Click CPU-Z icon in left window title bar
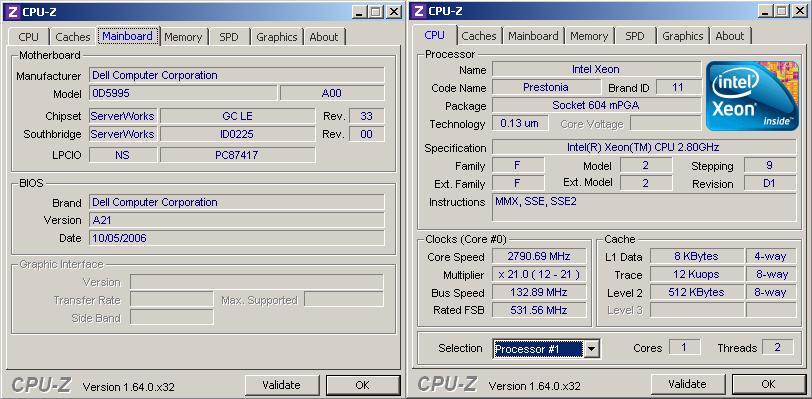812x399 pixels. pyautogui.click(x=13, y=11)
